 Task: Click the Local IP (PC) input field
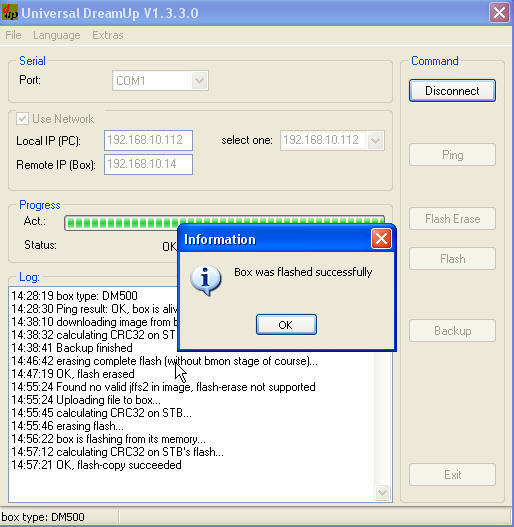click(x=148, y=140)
